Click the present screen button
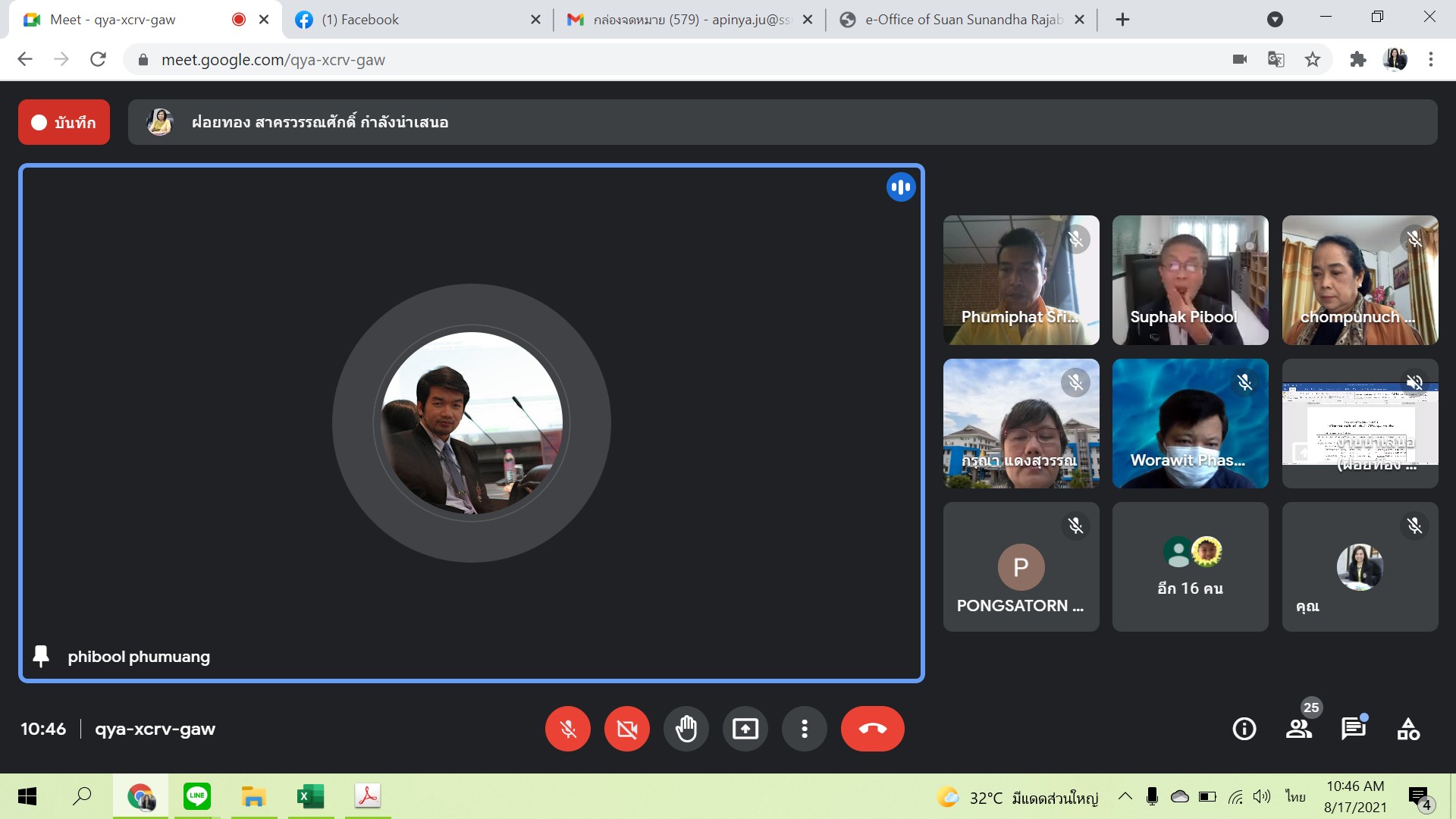The image size is (1456, 819). 745,729
